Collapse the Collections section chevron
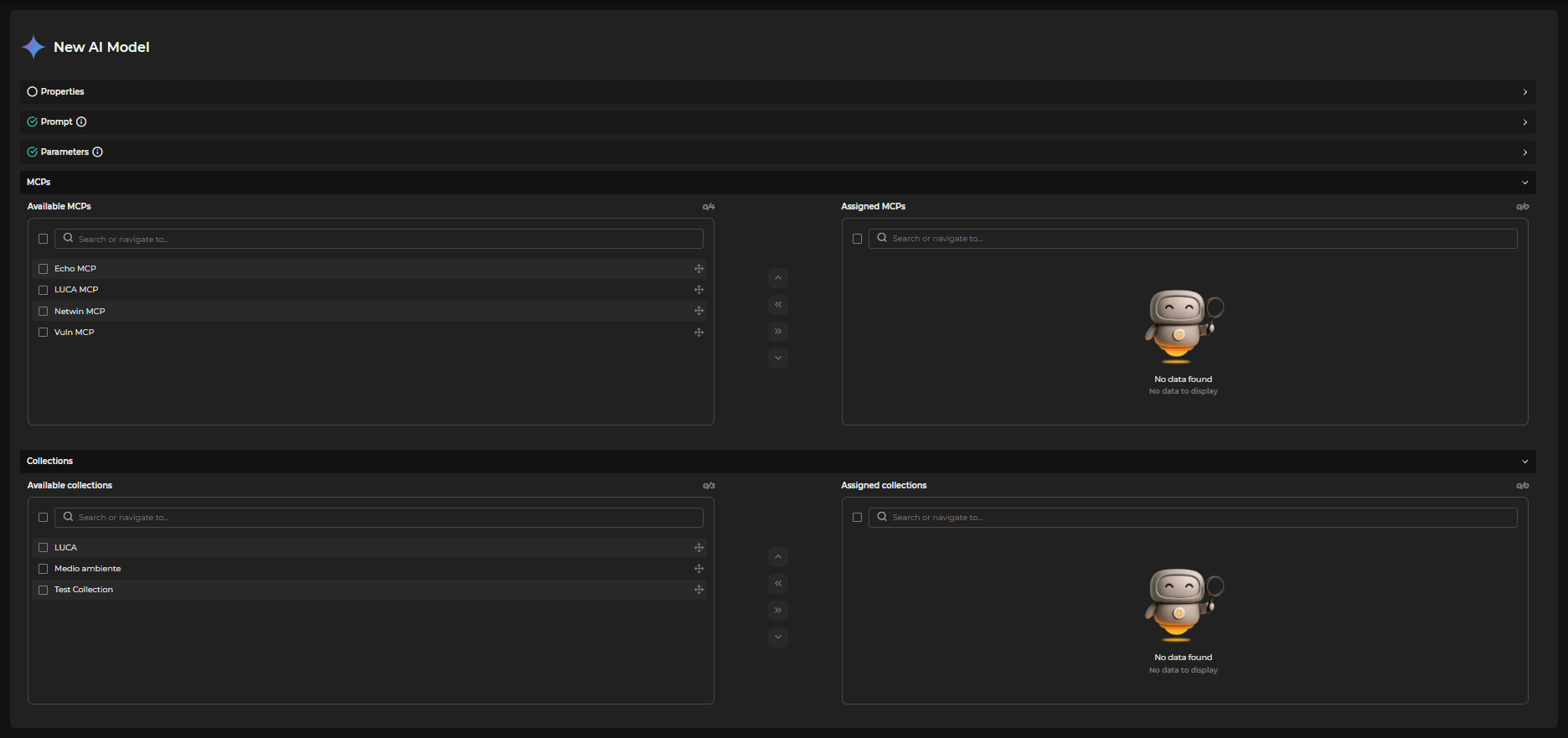The width and height of the screenshot is (1568, 738). point(1524,462)
